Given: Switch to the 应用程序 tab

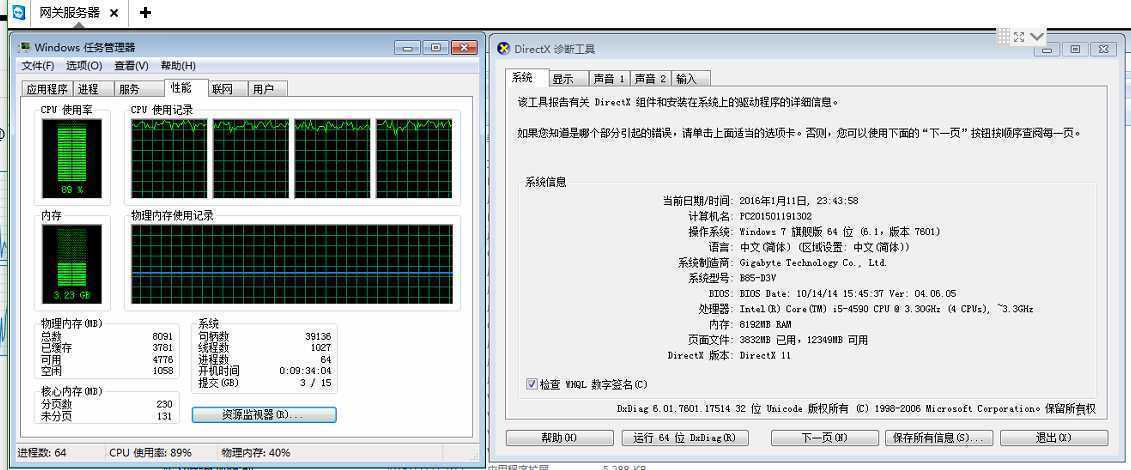Looking at the screenshot, I should pos(47,89).
